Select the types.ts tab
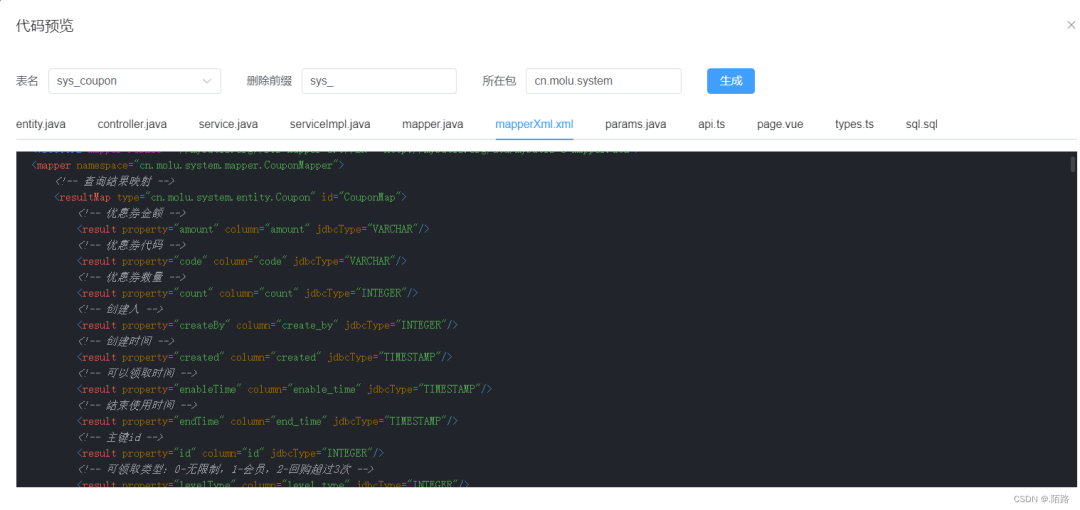 pos(854,124)
